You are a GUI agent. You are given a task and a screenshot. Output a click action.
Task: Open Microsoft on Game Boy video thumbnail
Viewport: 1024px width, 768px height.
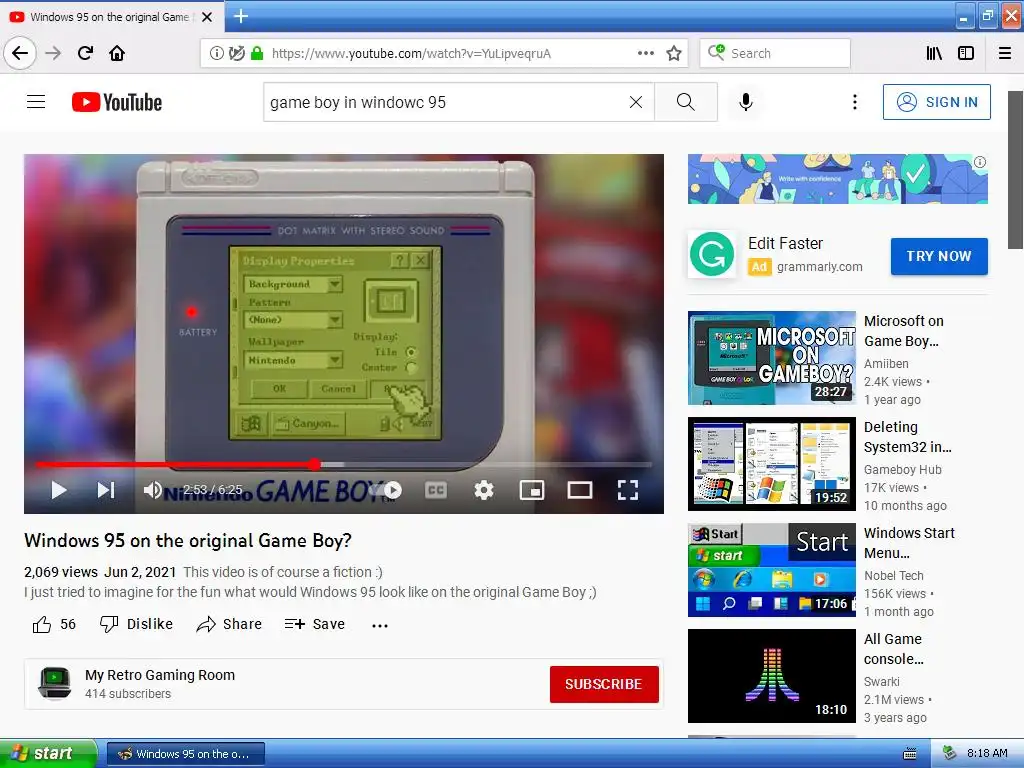point(771,358)
